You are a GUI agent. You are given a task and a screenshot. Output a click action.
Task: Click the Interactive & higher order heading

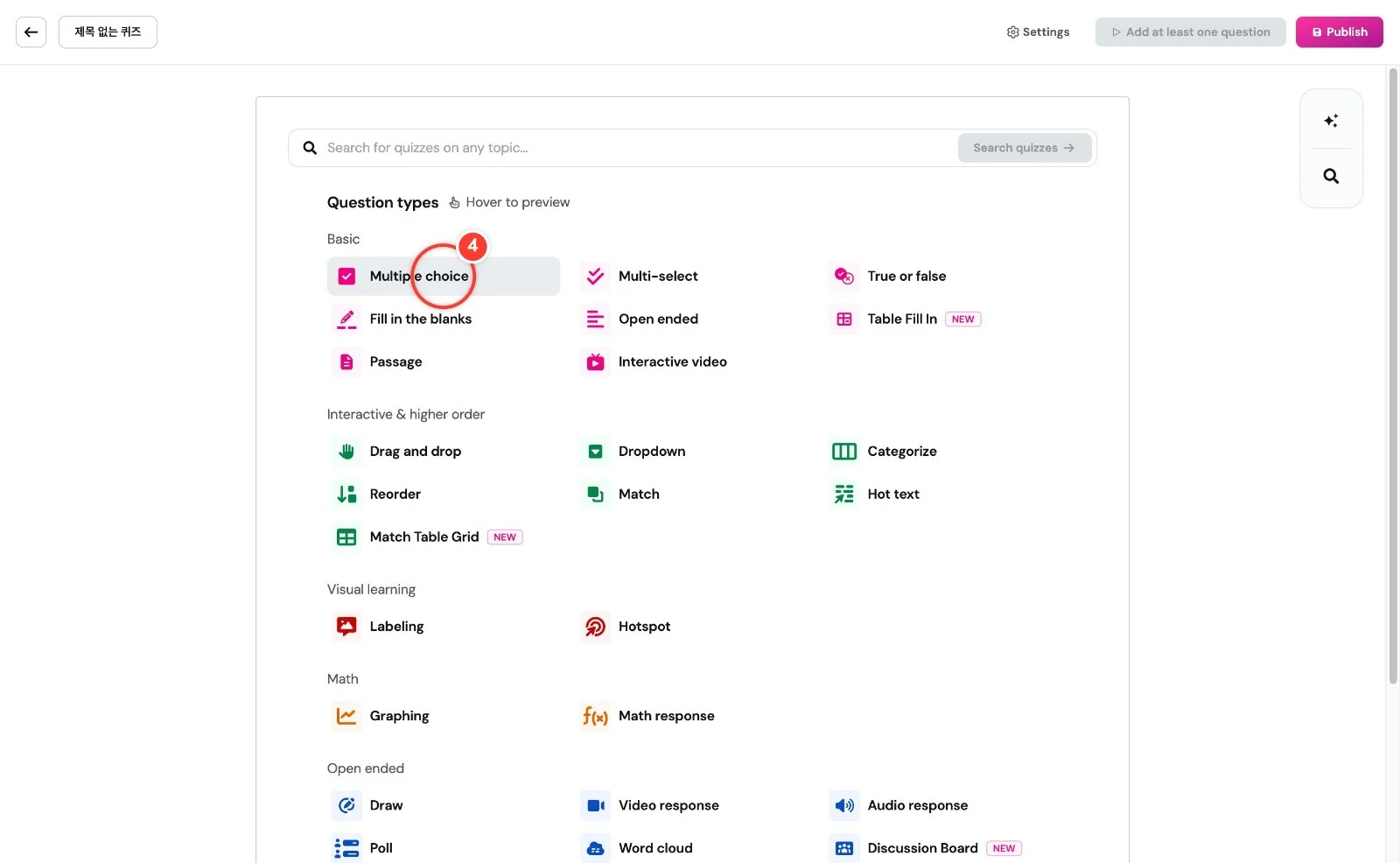(x=406, y=415)
